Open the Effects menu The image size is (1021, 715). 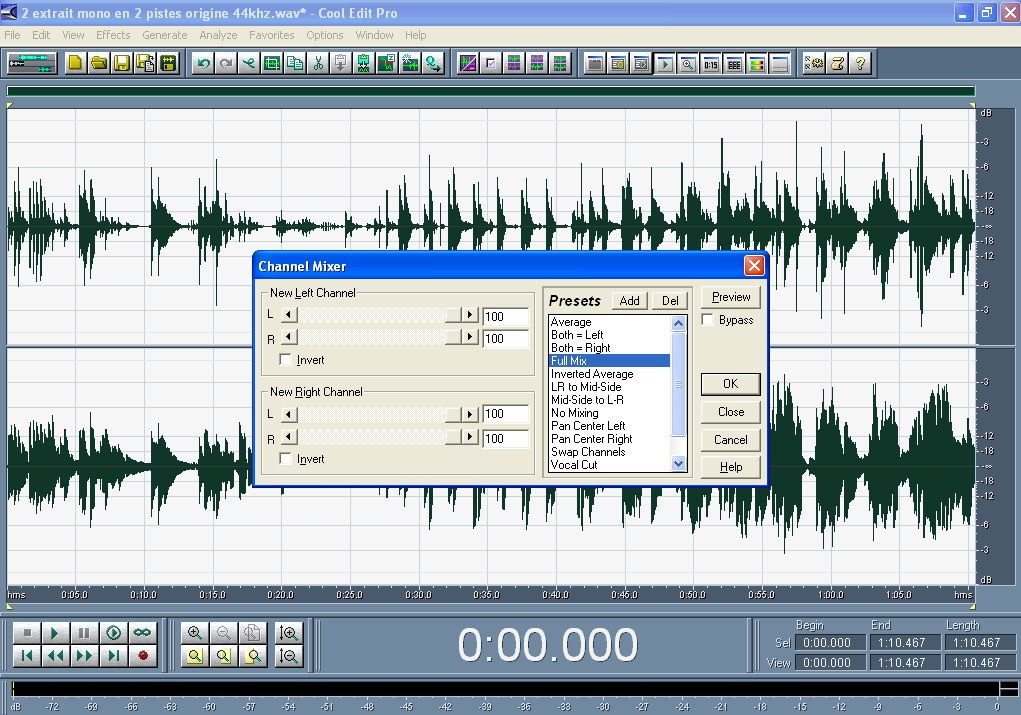click(x=113, y=35)
